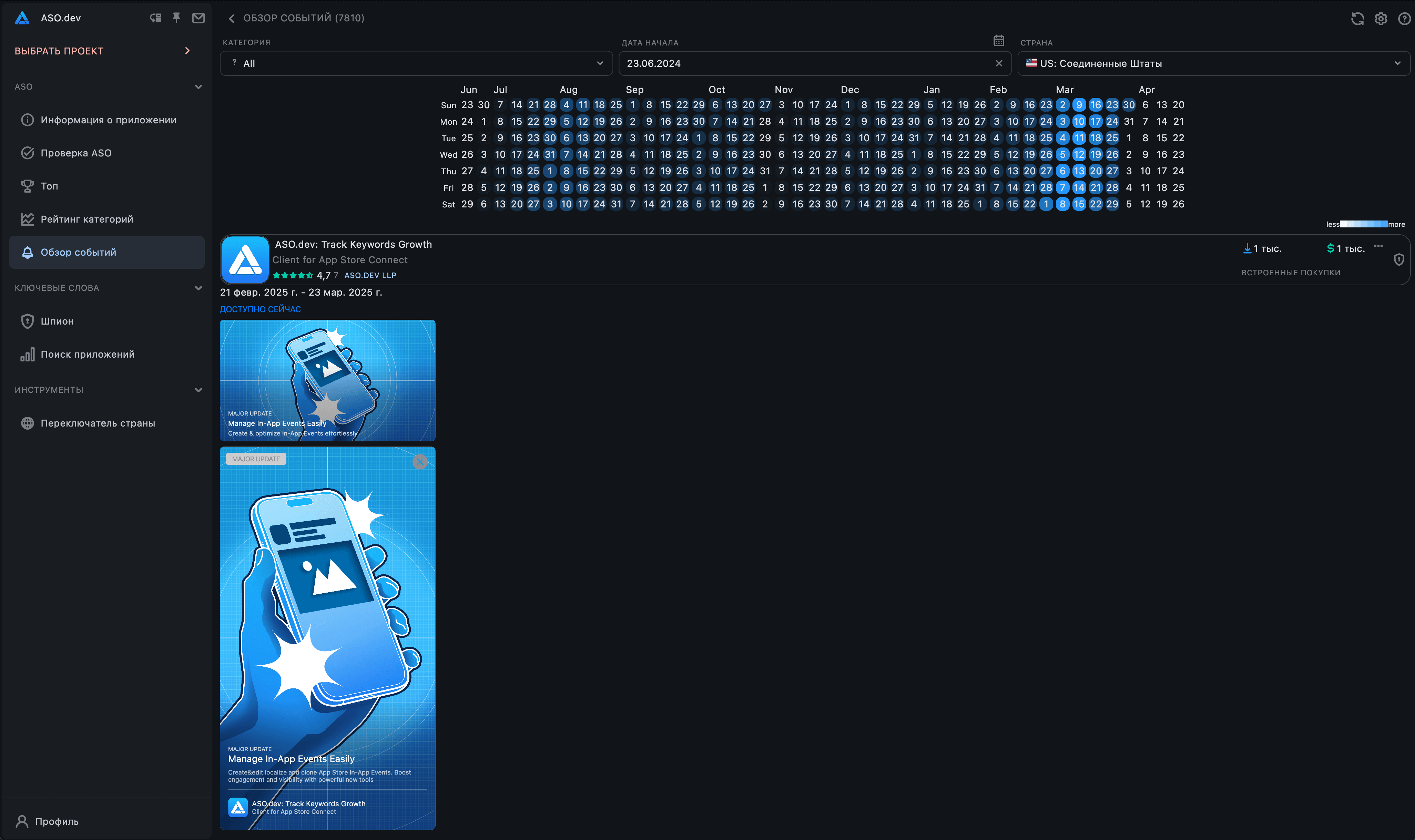Select Thursday August 1 in the heatmap
The height and width of the screenshot is (840, 1415).
pos(550,171)
